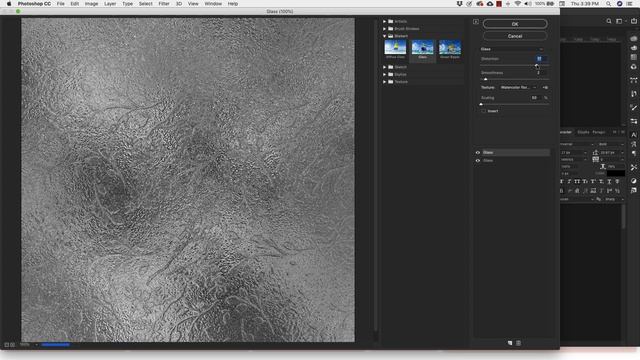The width and height of the screenshot is (640, 360).
Task: Hide the unselected lower Glass effect layer eye
Action: (478, 161)
